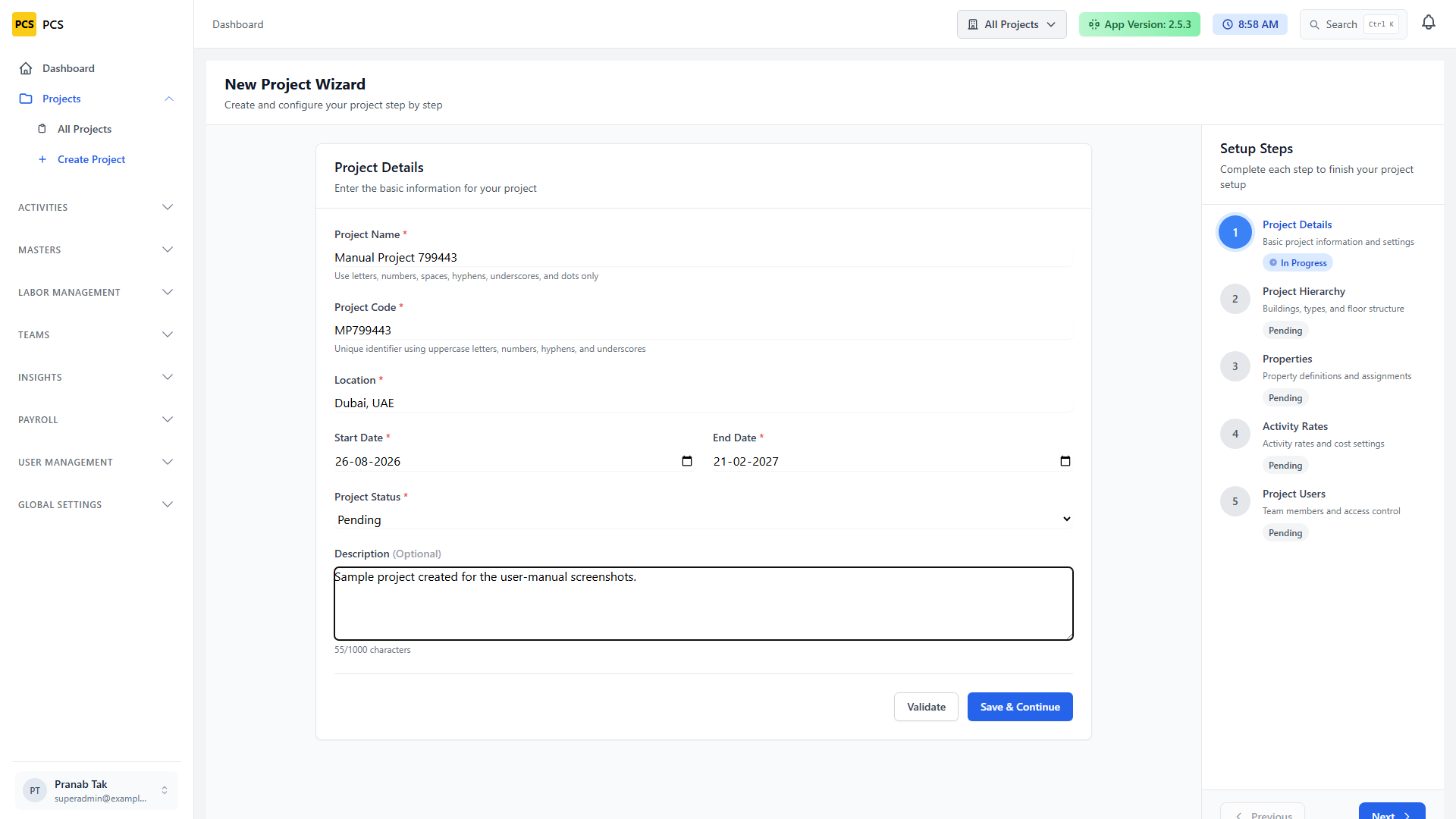Click the search magnifier icon
The height and width of the screenshot is (819, 1456).
point(1314,24)
